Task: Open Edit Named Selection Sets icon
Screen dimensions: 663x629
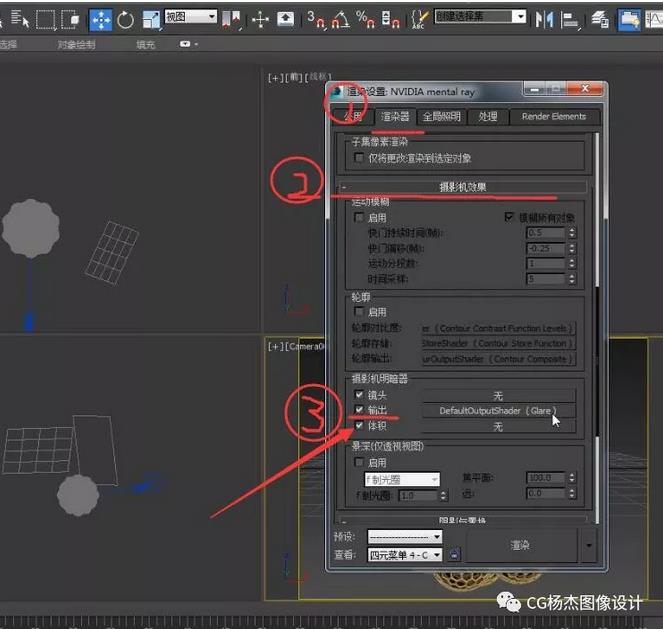Action: pos(419,19)
